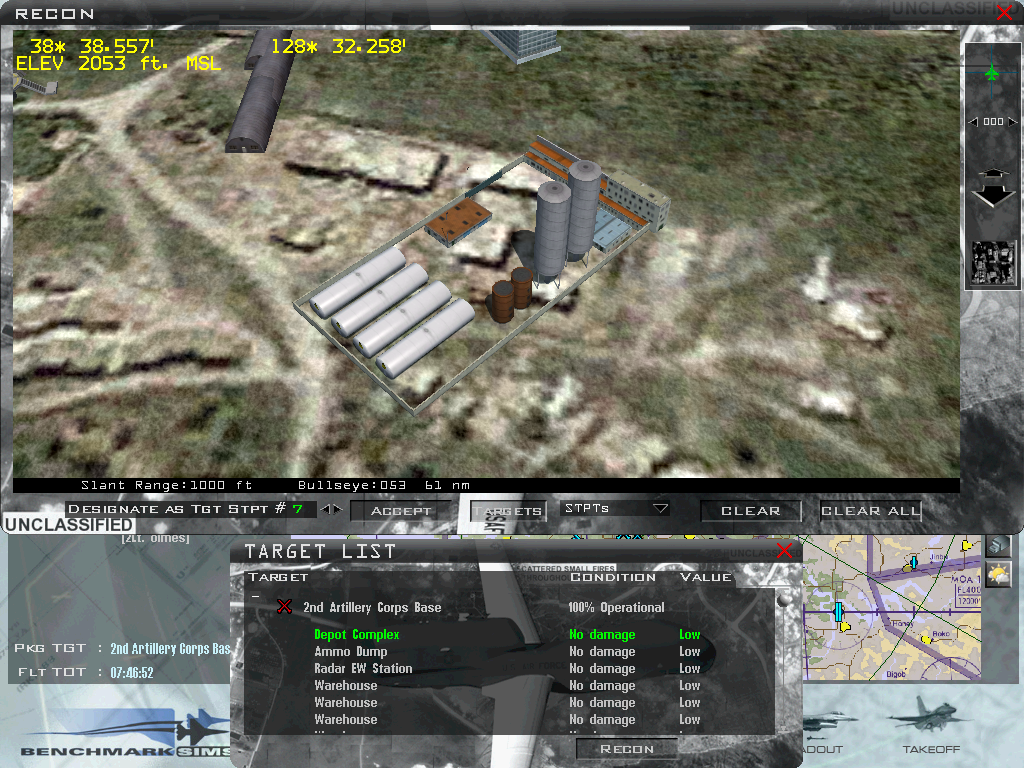Select the Radar EW Station target

(x=363, y=669)
